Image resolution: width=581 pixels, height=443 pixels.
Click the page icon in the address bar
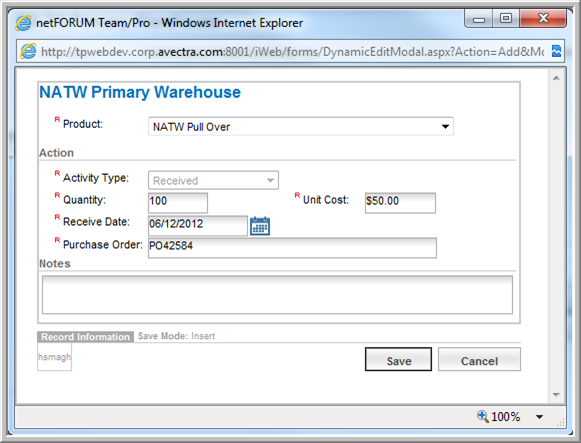[x=28, y=51]
